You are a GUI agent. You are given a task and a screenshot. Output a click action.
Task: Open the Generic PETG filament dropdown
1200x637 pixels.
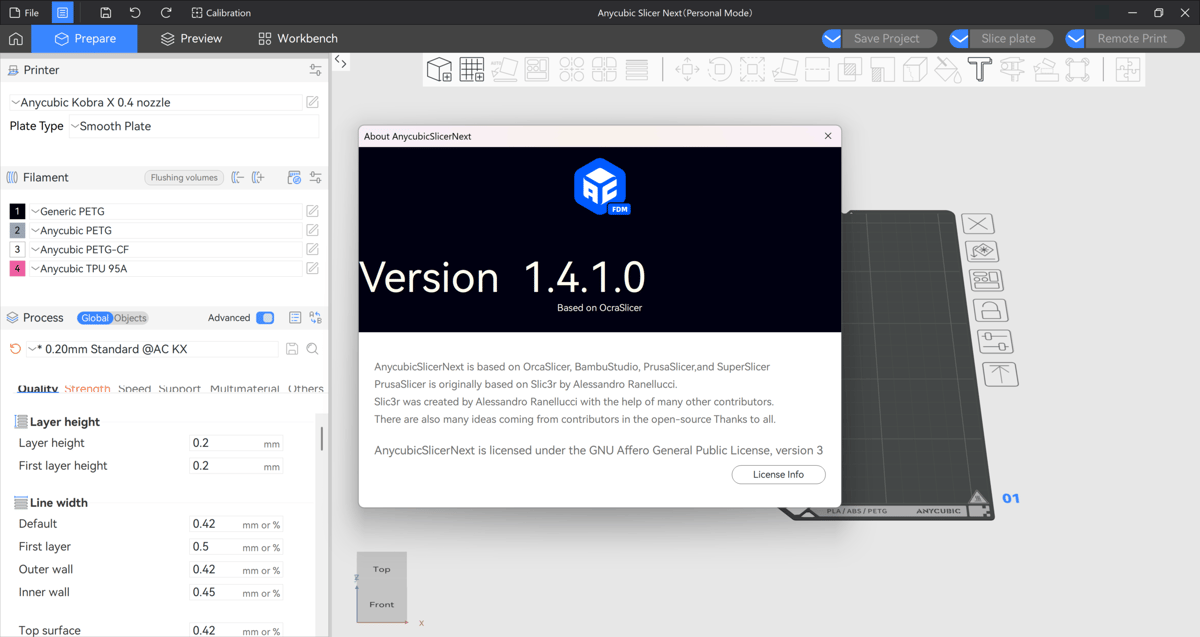[x=165, y=211]
